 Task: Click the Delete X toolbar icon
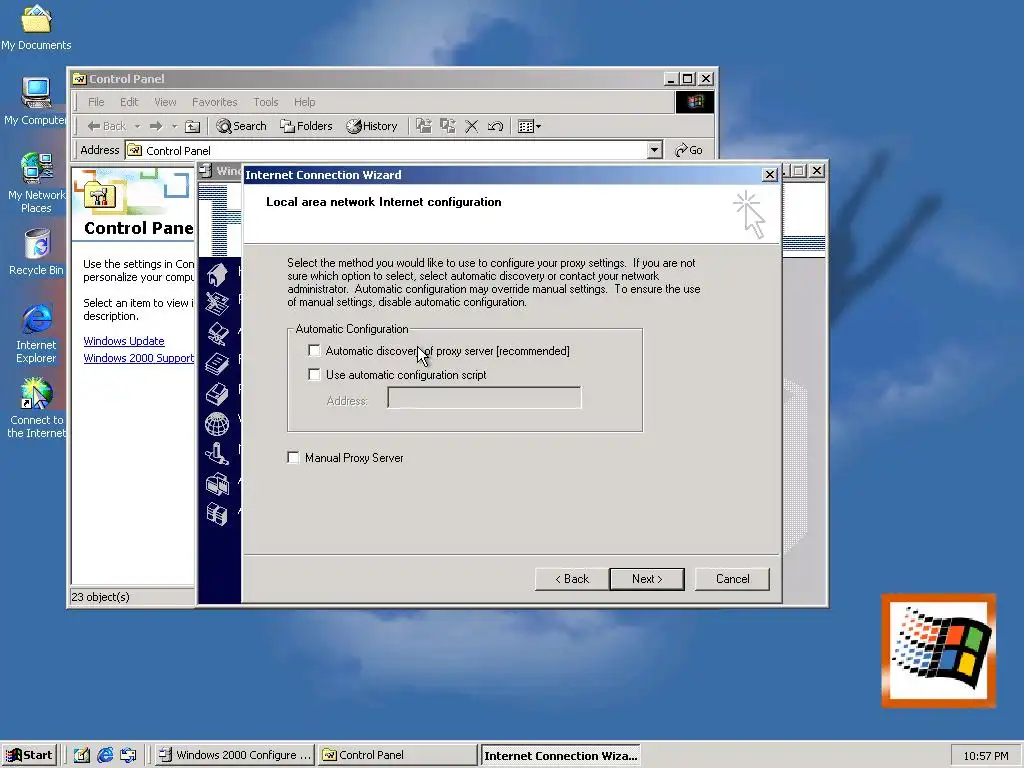tap(472, 126)
